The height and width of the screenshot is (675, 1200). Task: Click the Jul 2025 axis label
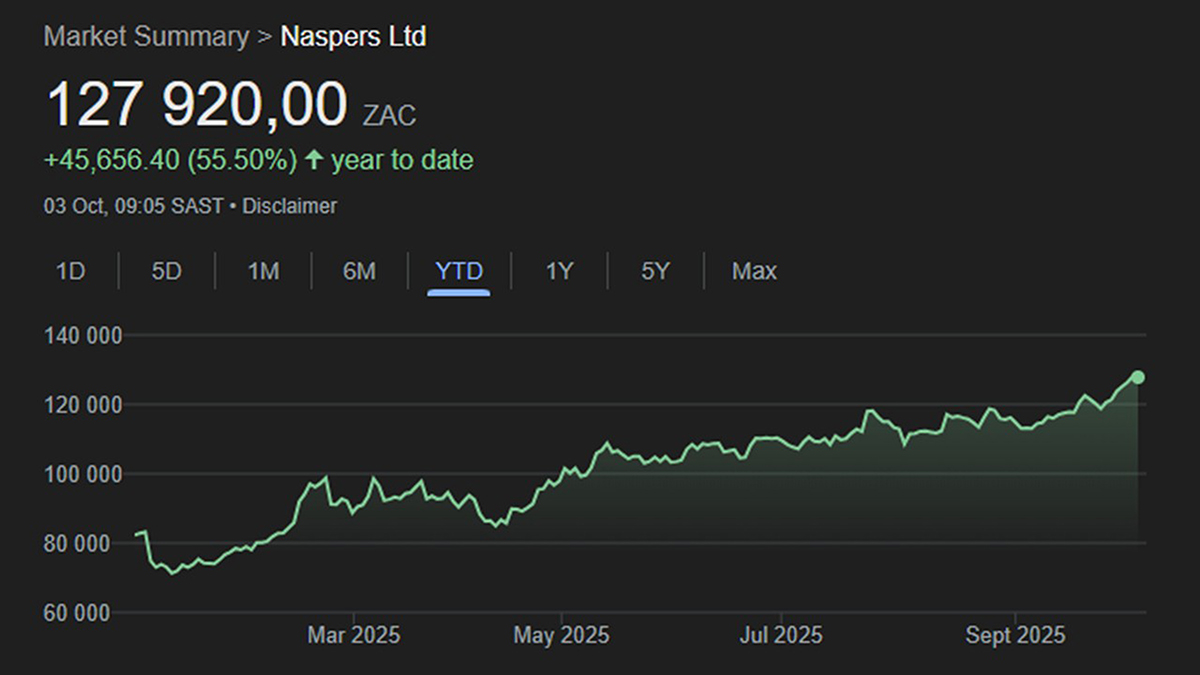coord(780,635)
